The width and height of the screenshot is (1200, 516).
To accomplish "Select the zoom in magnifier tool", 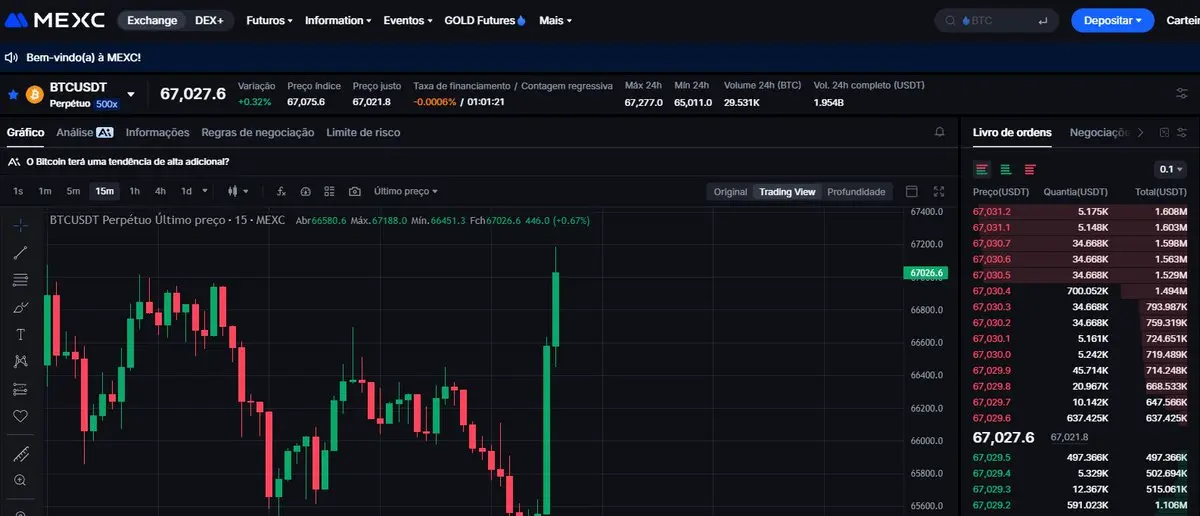I will pyautogui.click(x=21, y=481).
